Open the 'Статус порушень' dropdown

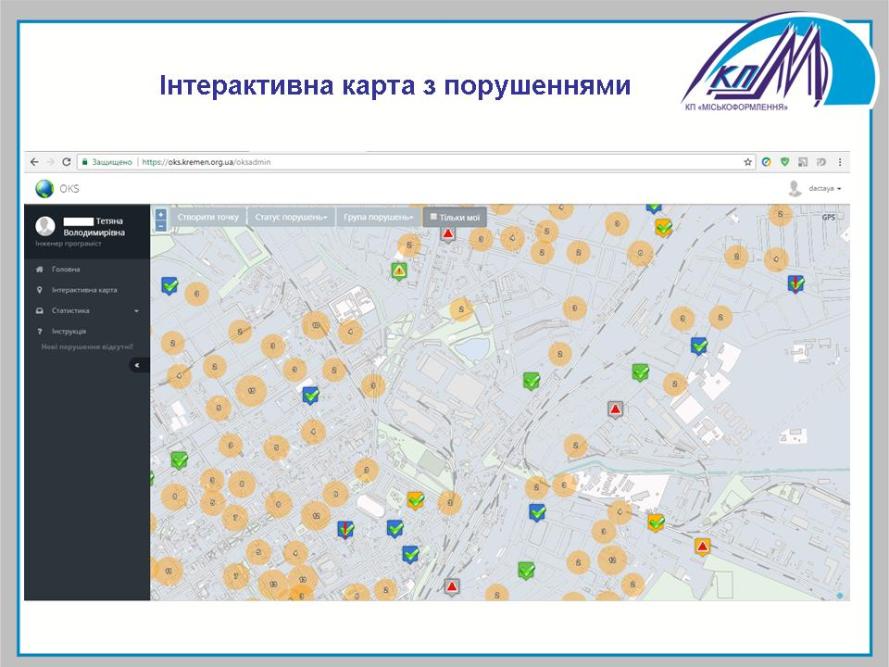tap(290, 217)
